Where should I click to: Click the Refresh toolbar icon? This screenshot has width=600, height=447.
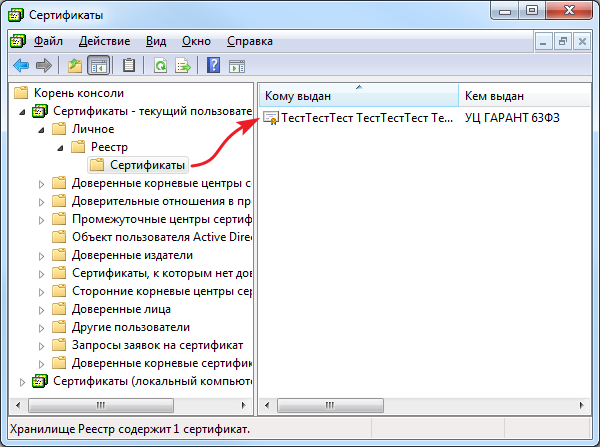160,66
